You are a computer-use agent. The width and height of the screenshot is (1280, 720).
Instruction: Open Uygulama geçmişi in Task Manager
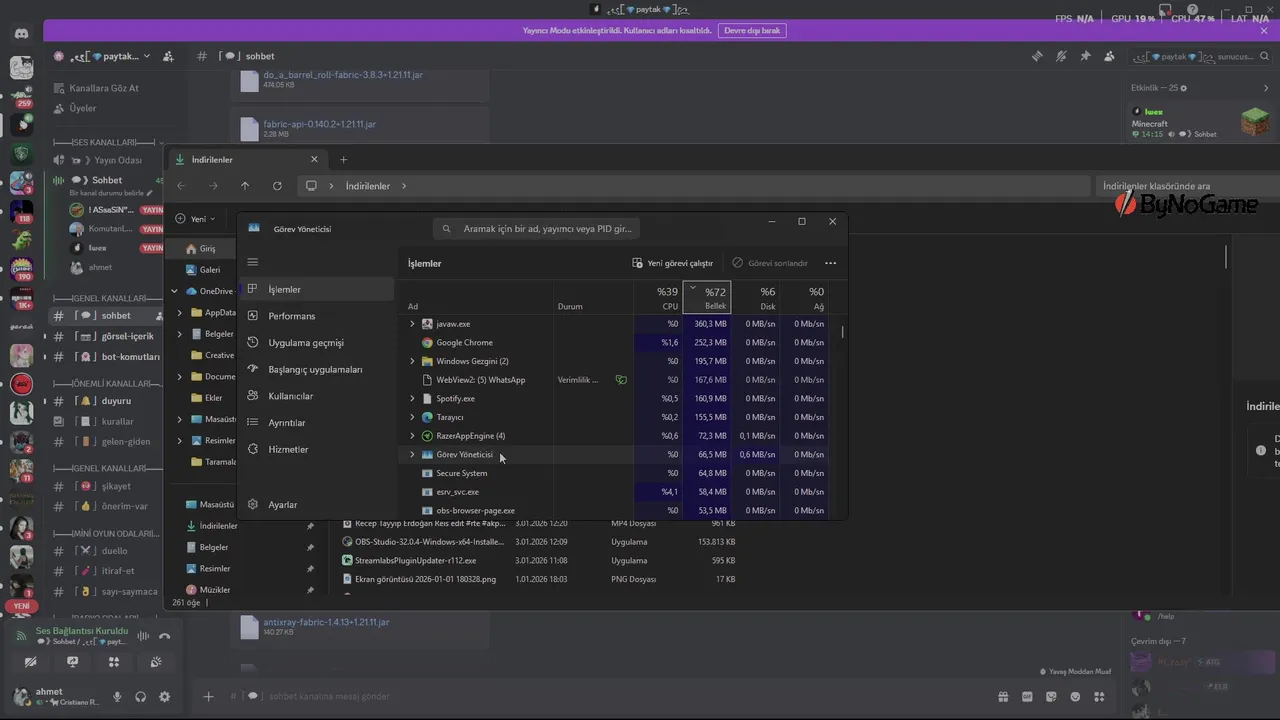(316, 343)
